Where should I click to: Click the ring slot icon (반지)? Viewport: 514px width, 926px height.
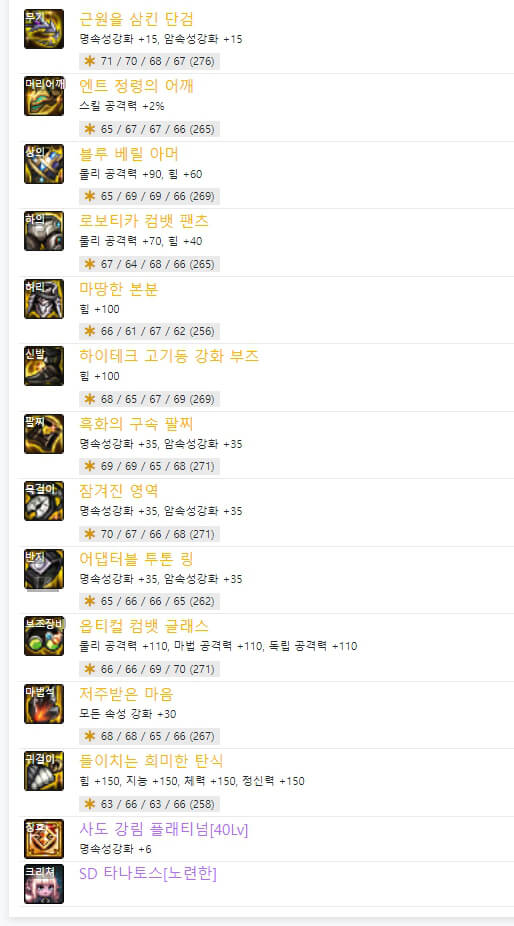(44, 569)
